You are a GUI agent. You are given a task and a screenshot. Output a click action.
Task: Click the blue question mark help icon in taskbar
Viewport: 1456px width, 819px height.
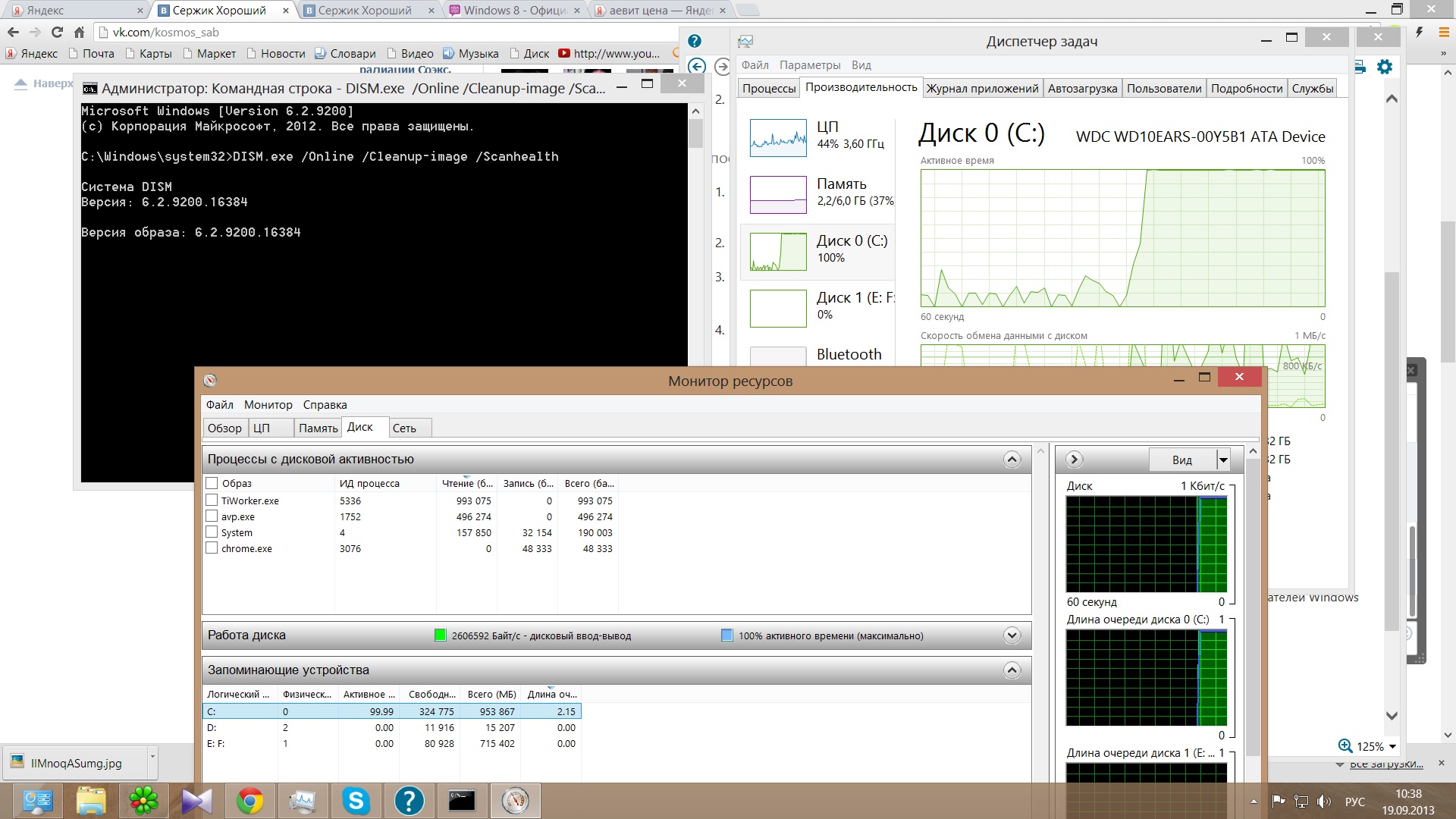[409, 801]
